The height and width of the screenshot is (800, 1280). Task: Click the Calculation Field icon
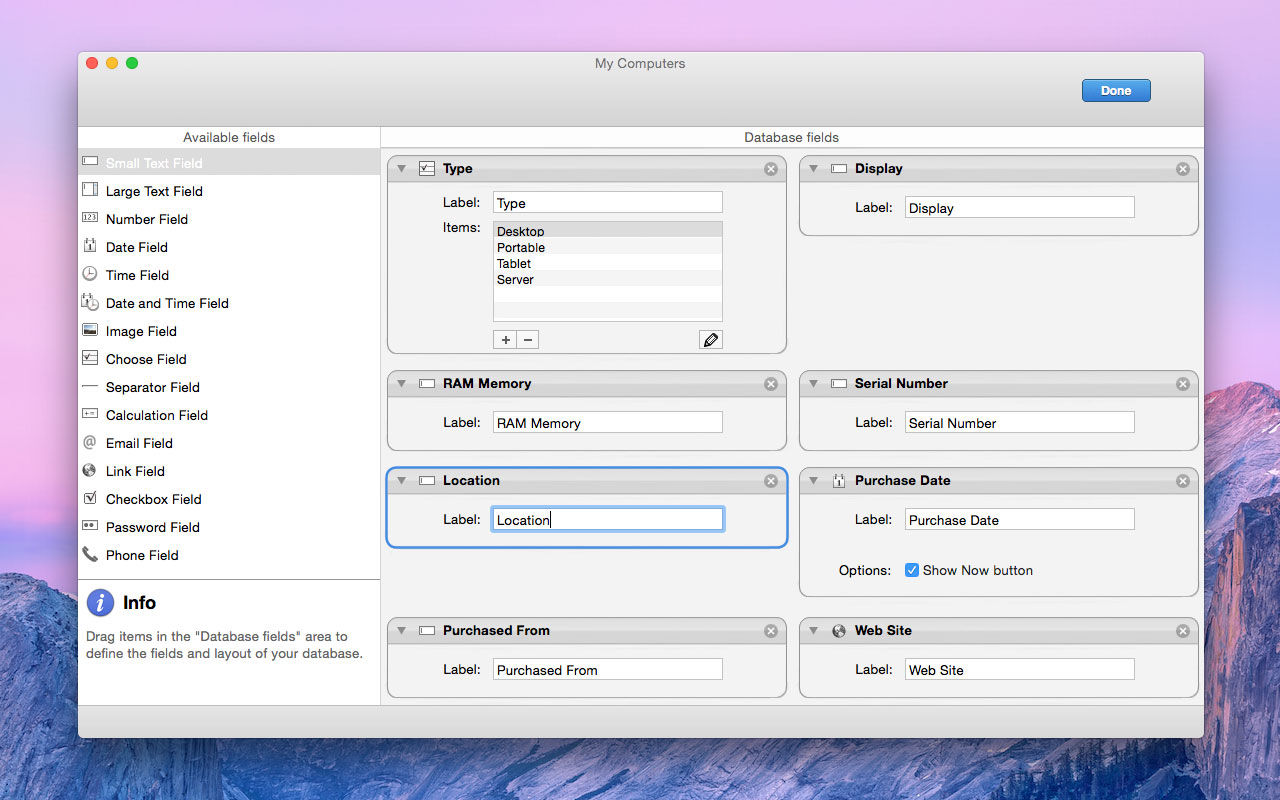(x=90, y=414)
